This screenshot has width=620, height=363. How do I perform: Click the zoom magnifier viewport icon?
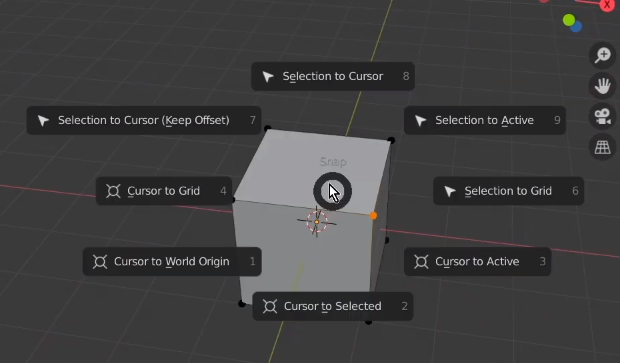click(602, 55)
